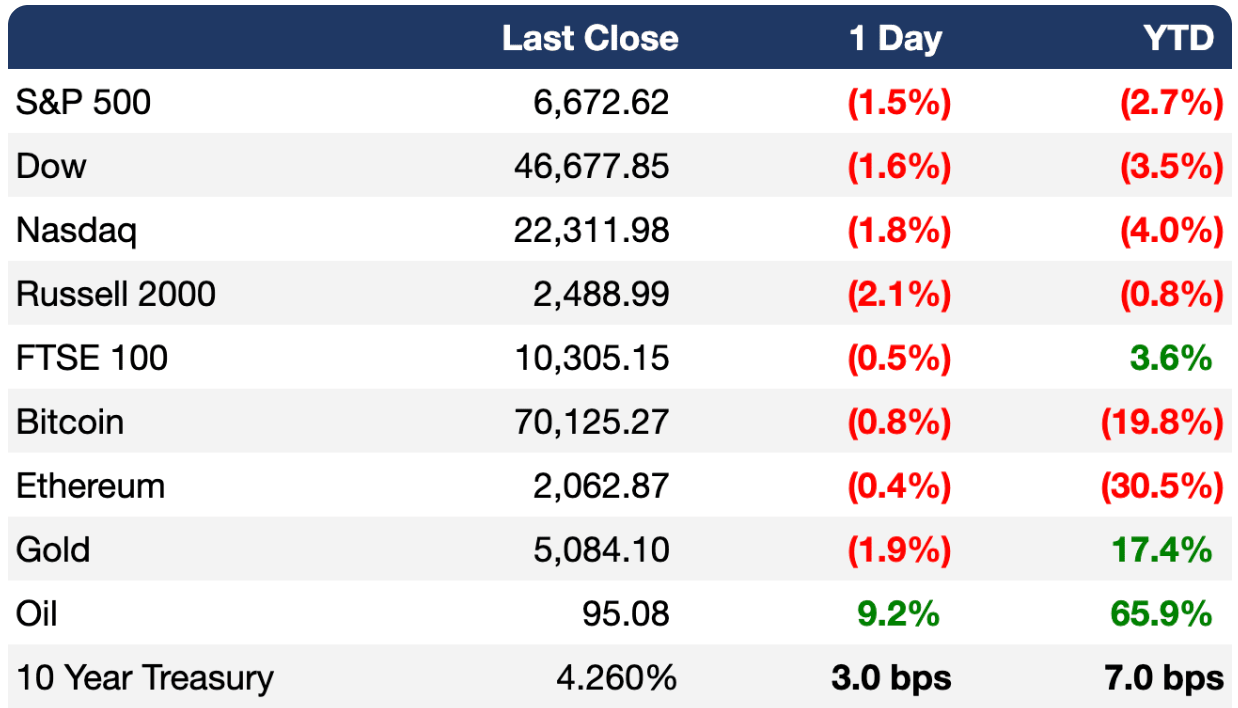The width and height of the screenshot is (1238, 708).
Task: Click the Ethereum row label
Action: [91, 485]
